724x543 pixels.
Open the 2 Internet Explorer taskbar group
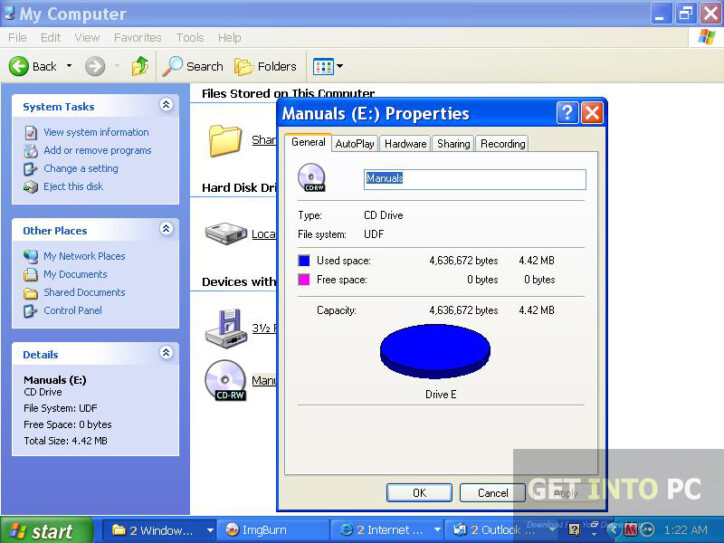(387, 530)
